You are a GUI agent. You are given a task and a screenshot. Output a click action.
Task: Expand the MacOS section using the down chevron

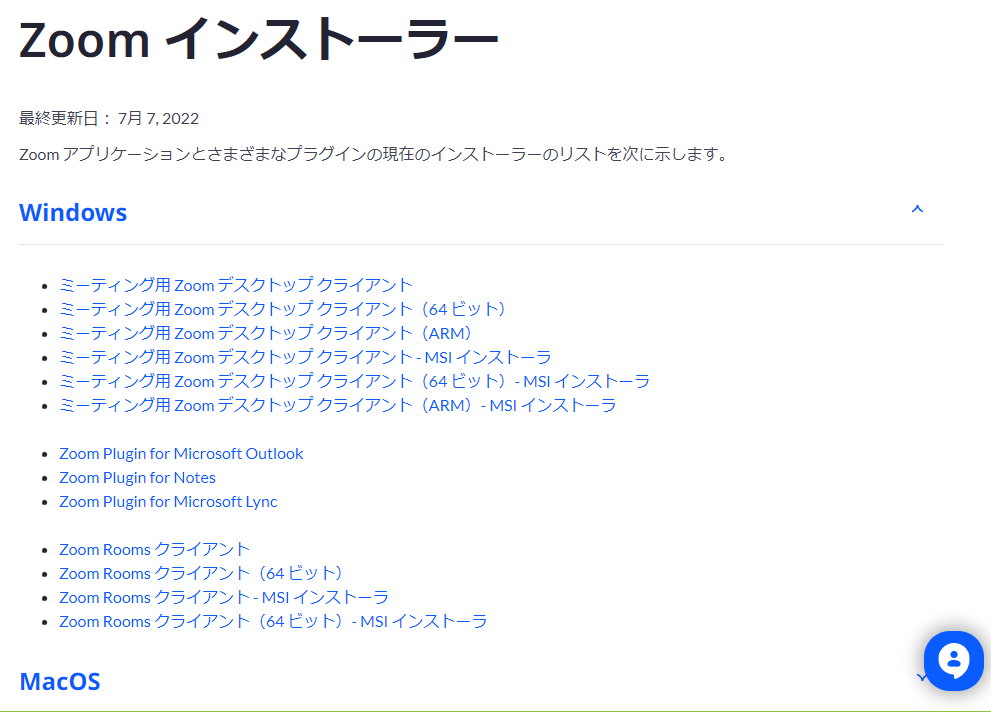coord(921,676)
